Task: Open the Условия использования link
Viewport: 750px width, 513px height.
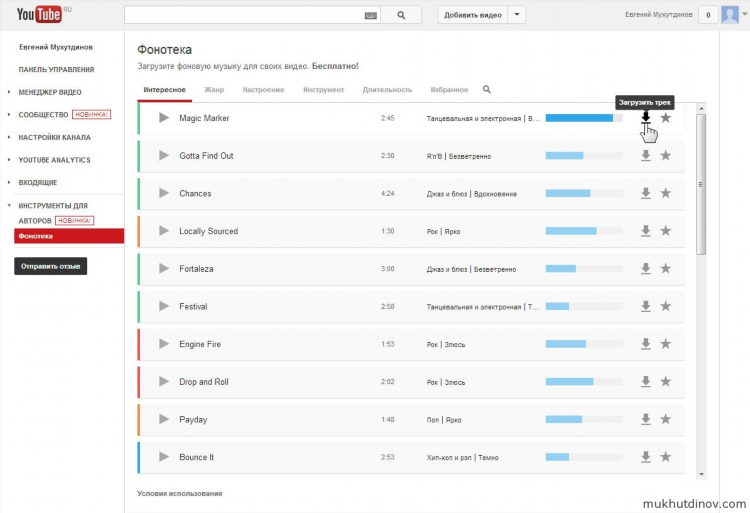Action: tap(179, 493)
